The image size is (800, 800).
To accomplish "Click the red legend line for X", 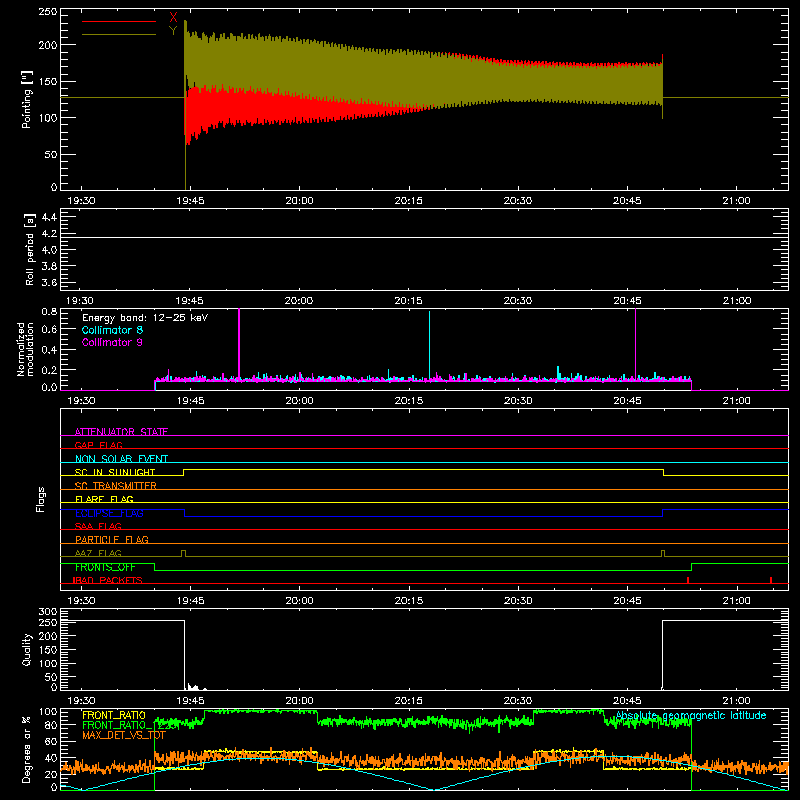I will pos(119,21).
